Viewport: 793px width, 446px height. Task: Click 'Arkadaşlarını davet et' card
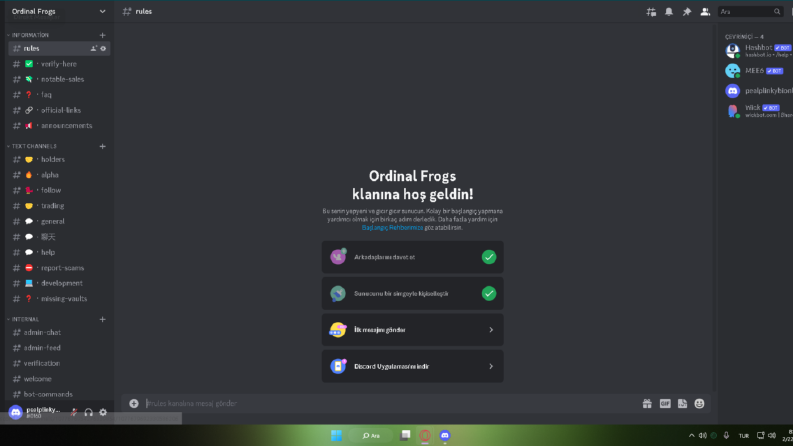413,257
